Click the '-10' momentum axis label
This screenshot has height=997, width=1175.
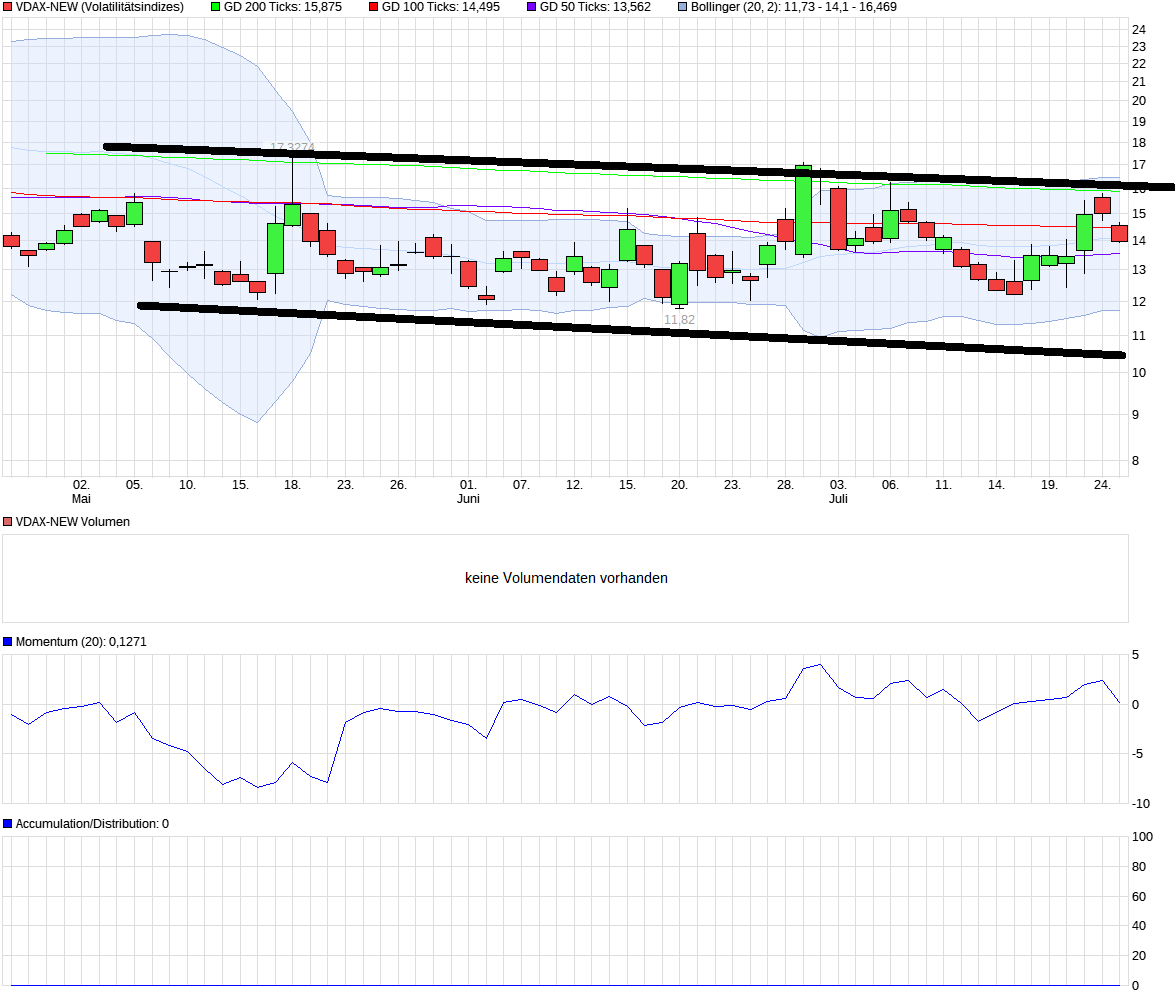point(1141,804)
